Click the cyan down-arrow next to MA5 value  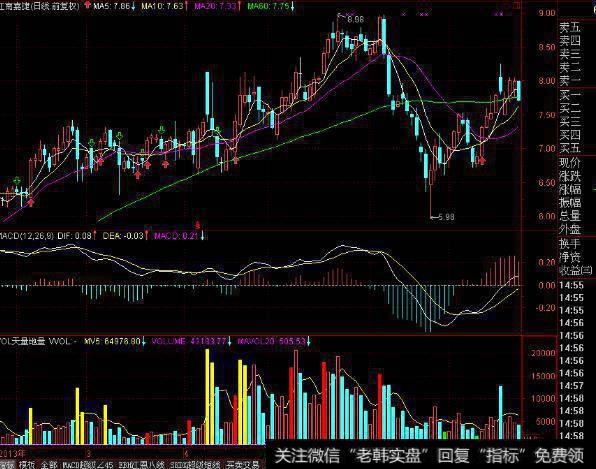coord(133,6)
